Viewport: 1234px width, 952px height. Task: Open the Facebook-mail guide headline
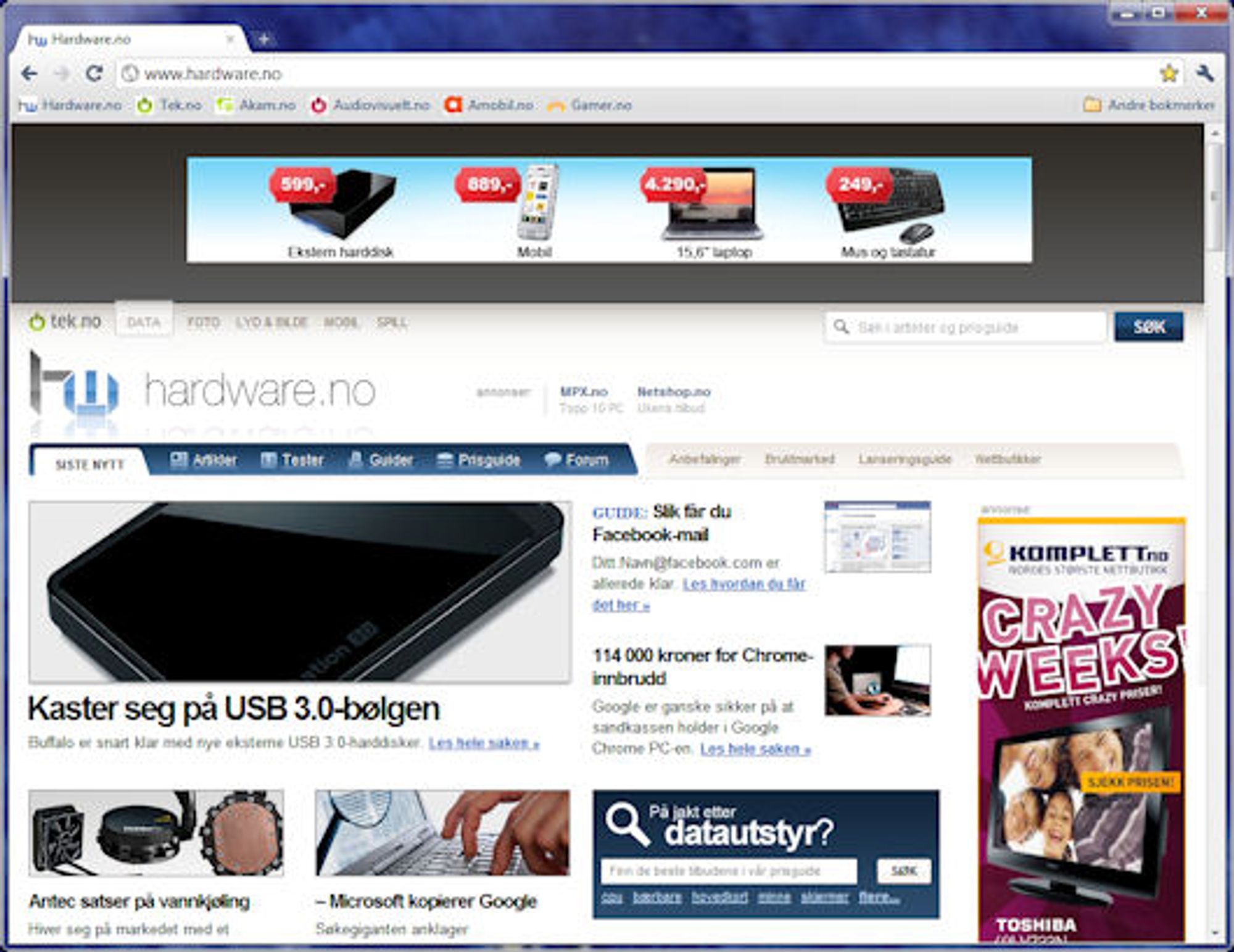tap(661, 523)
